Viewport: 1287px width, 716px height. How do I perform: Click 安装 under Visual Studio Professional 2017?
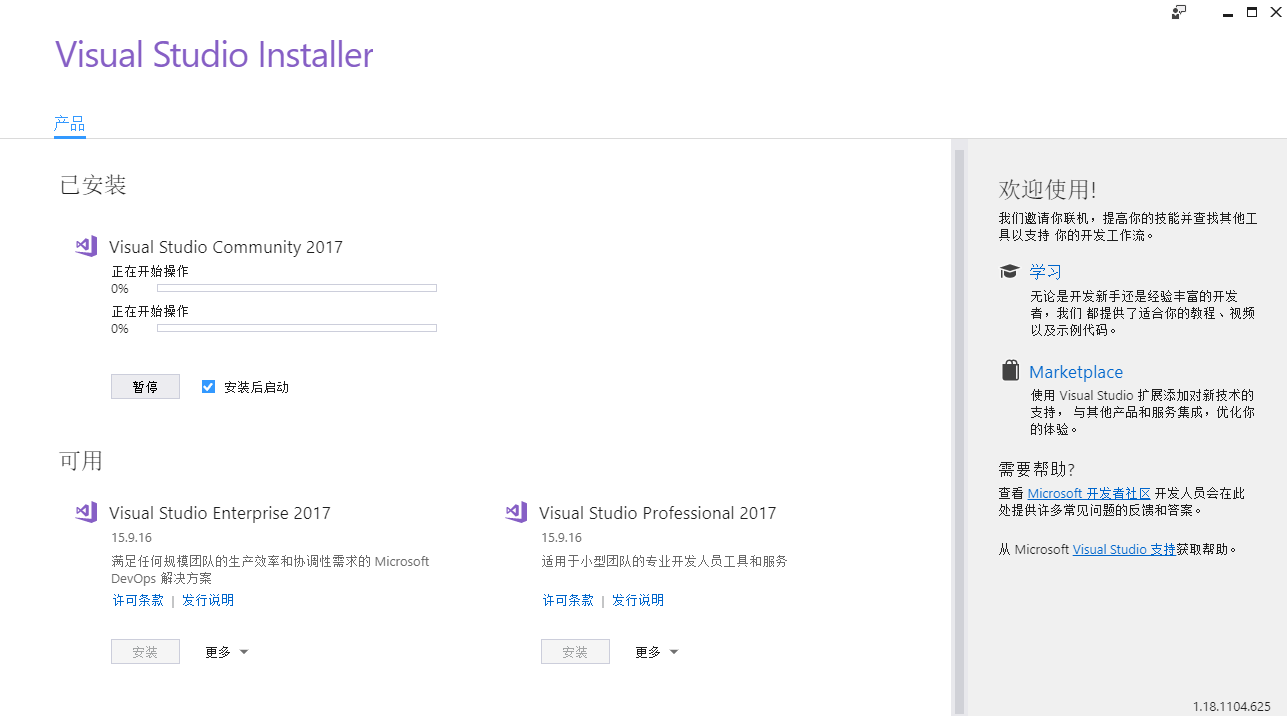click(x=575, y=651)
